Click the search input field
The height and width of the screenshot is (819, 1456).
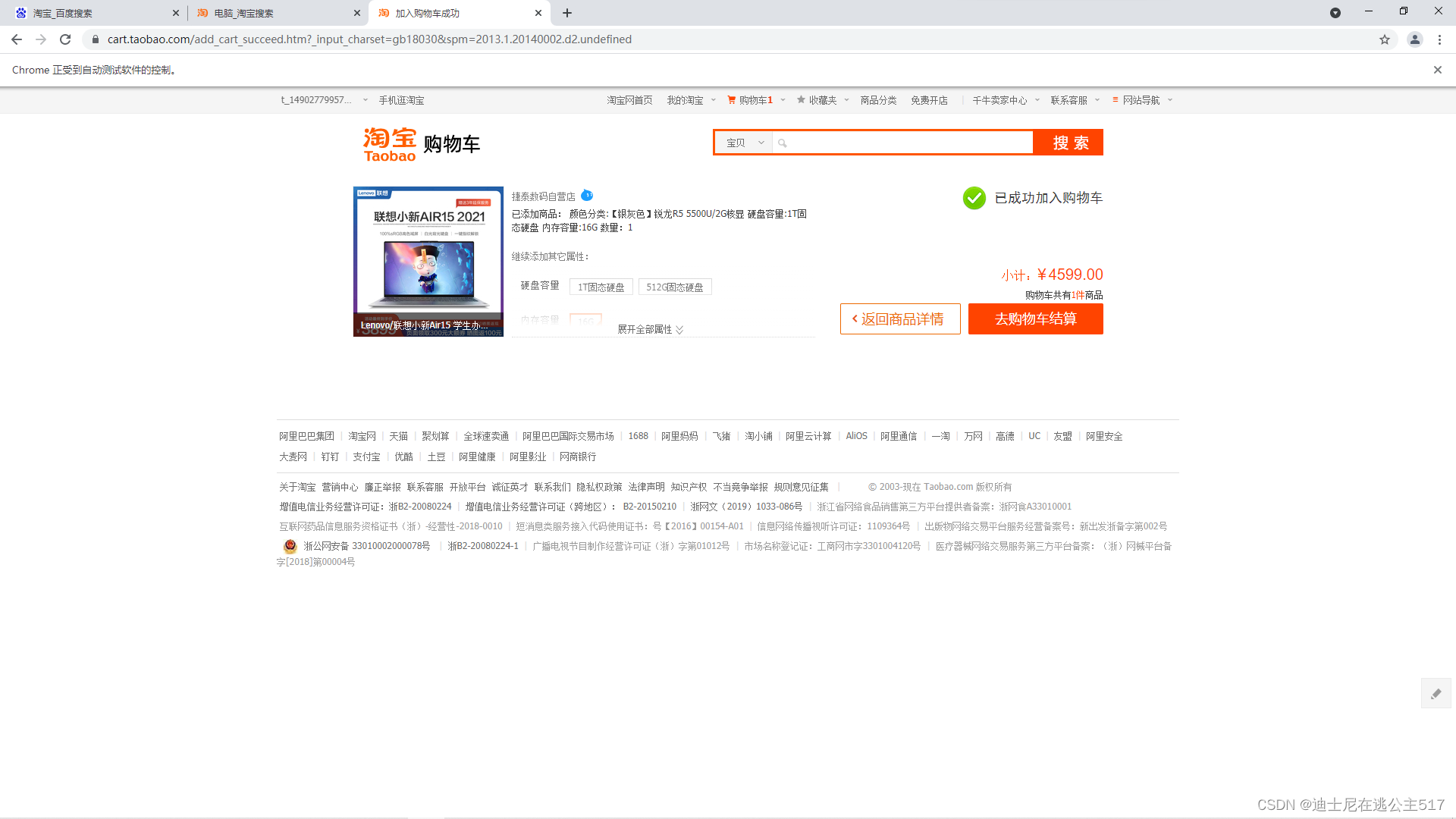coord(902,143)
